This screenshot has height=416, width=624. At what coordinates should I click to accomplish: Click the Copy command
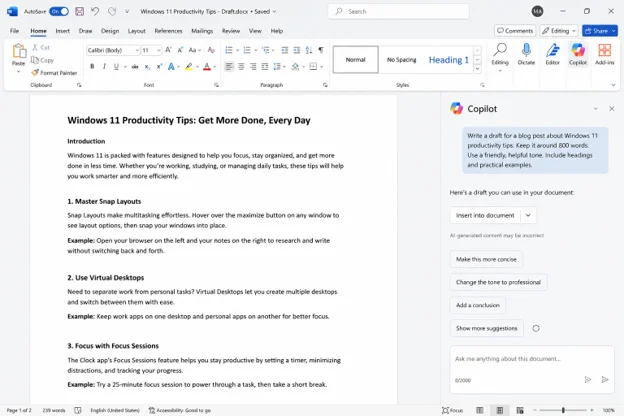(x=43, y=60)
